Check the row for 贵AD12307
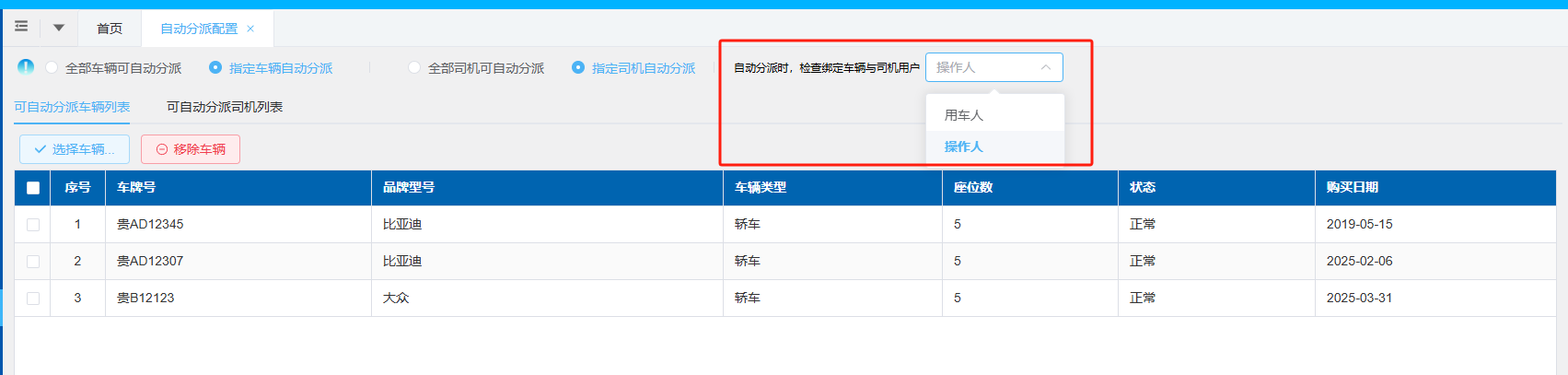This screenshot has width=1568, height=375. tap(33, 261)
